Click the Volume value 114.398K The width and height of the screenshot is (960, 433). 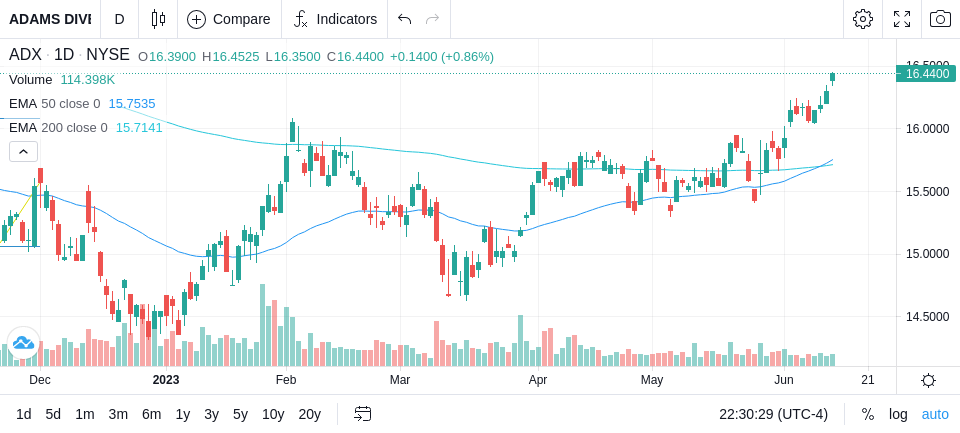pyautogui.click(x=88, y=80)
